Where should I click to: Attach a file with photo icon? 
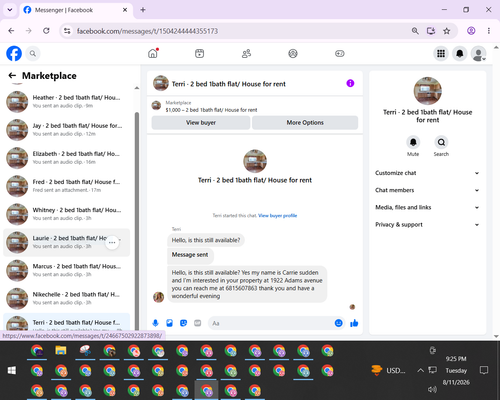click(x=169, y=323)
